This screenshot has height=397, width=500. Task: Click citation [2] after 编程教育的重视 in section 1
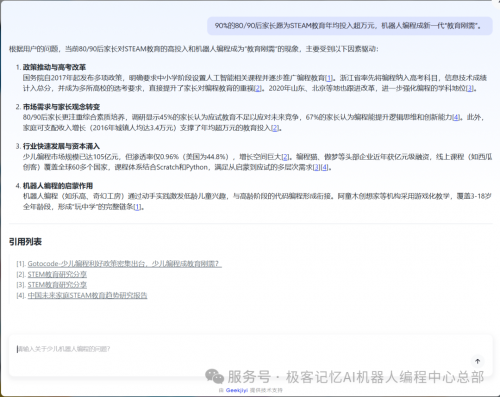258,88
